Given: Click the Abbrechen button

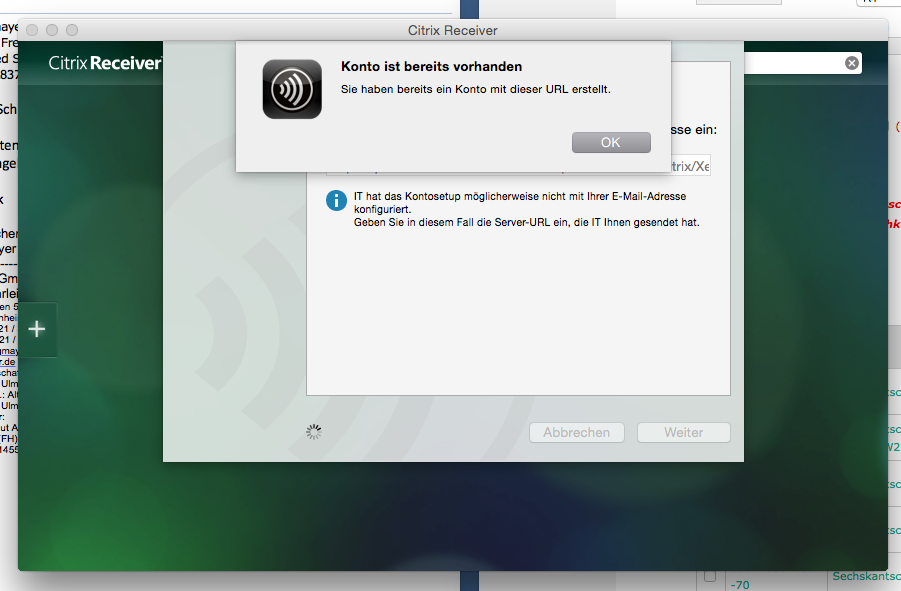Looking at the screenshot, I should [576, 432].
